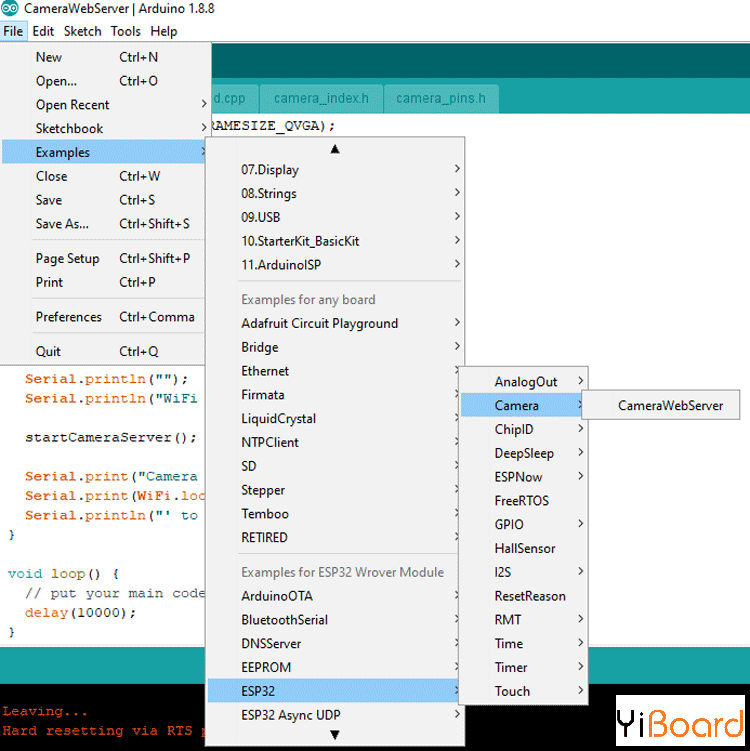Viewport: 750px width, 751px height.
Task: Open the Firmata examples entry
Action: [x=333, y=395]
